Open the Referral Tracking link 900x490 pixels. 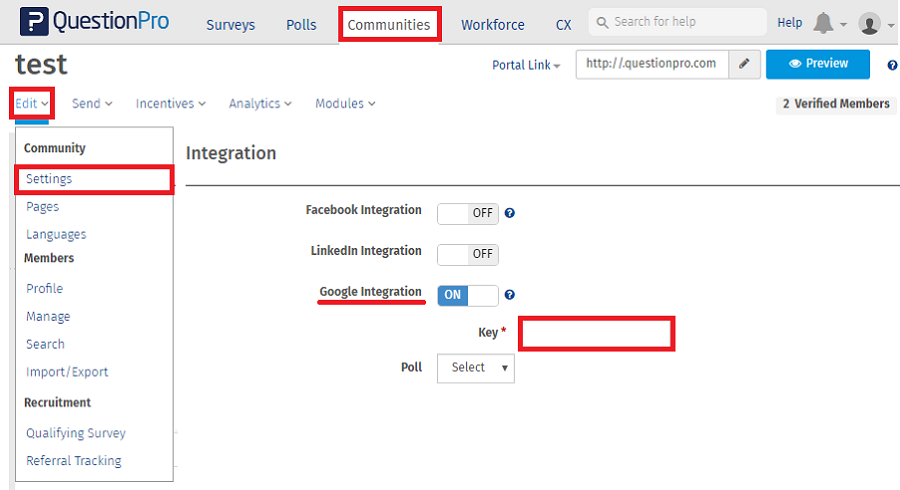[x=74, y=461]
